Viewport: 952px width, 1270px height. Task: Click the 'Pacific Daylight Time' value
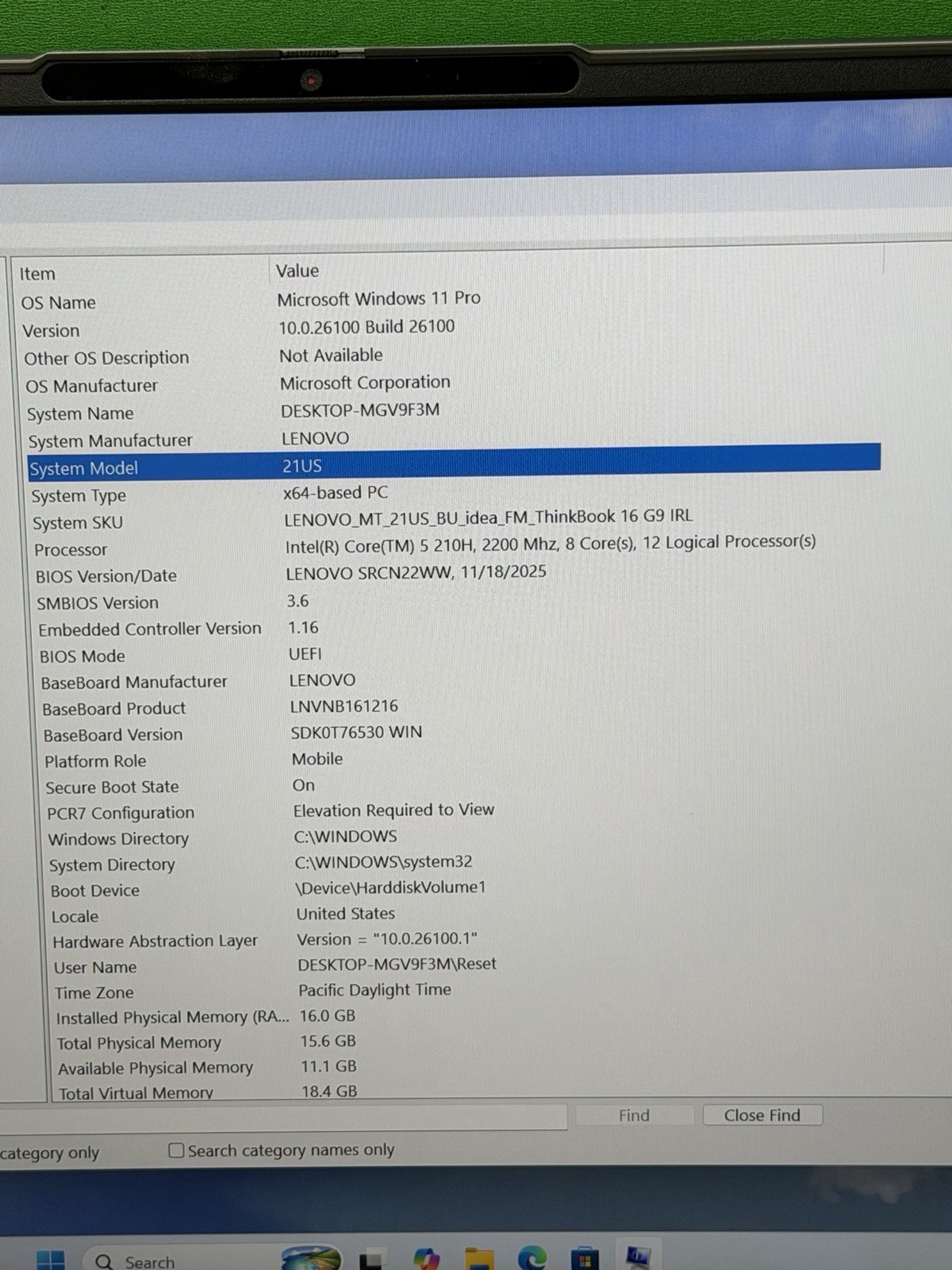[375, 990]
